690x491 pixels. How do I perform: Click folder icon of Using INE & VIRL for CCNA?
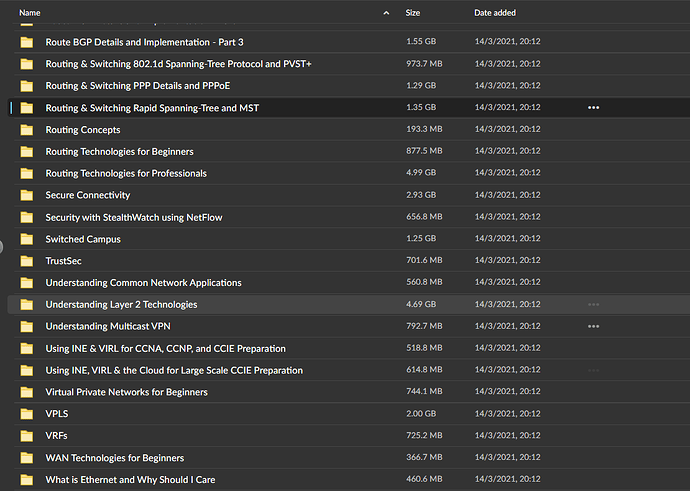tap(27, 348)
